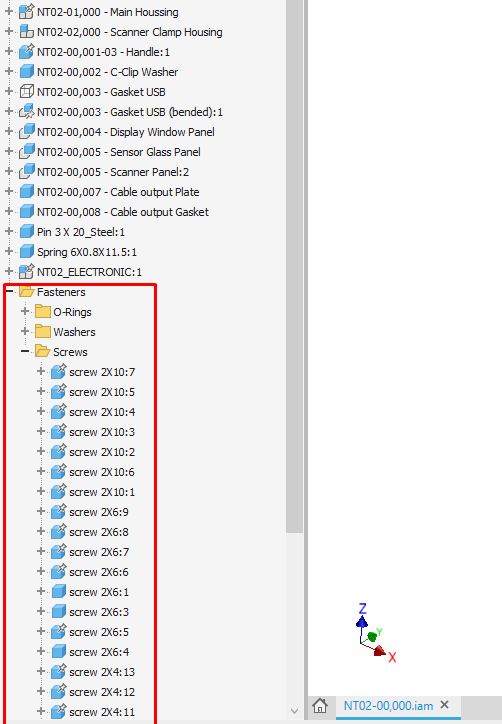Click the Scanner Clamp Housing assembly icon
Screen dimensions: 502x724
(27, 32)
